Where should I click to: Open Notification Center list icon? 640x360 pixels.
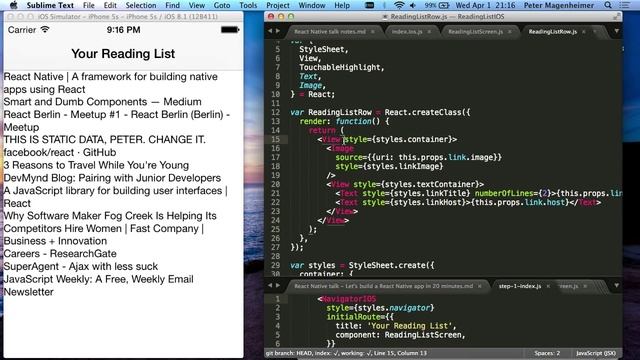point(624,5)
